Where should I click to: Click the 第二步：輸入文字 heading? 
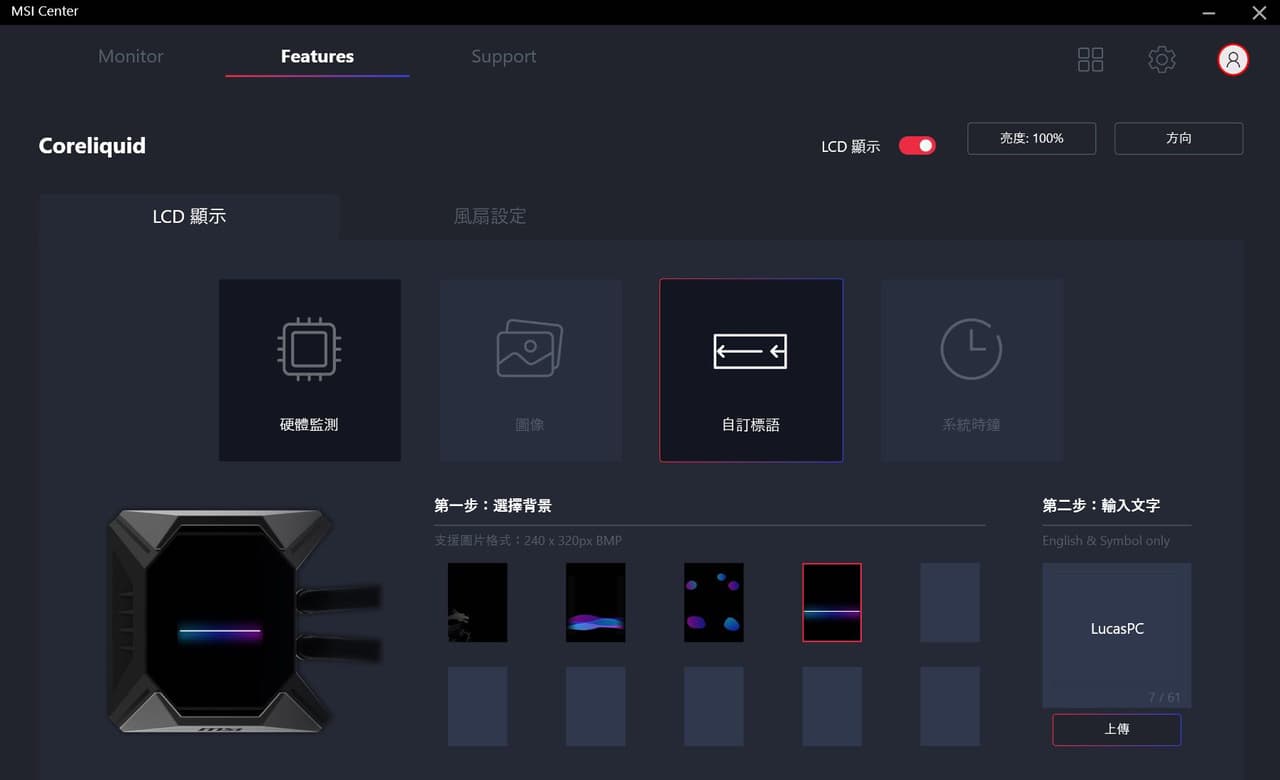pos(1101,506)
